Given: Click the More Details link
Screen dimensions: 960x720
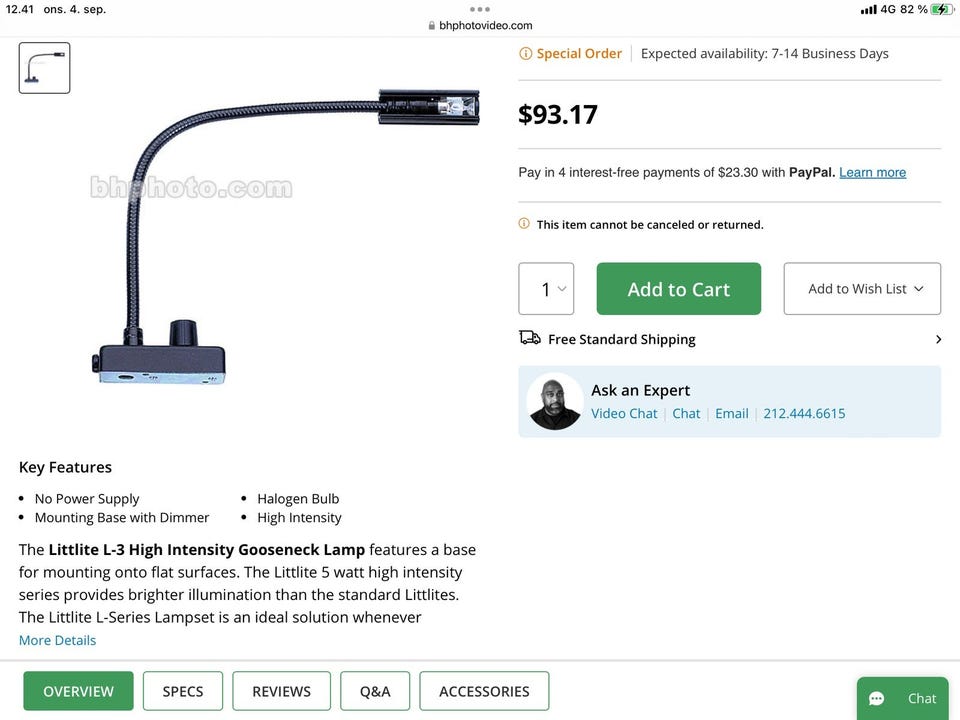Looking at the screenshot, I should (x=58, y=640).
